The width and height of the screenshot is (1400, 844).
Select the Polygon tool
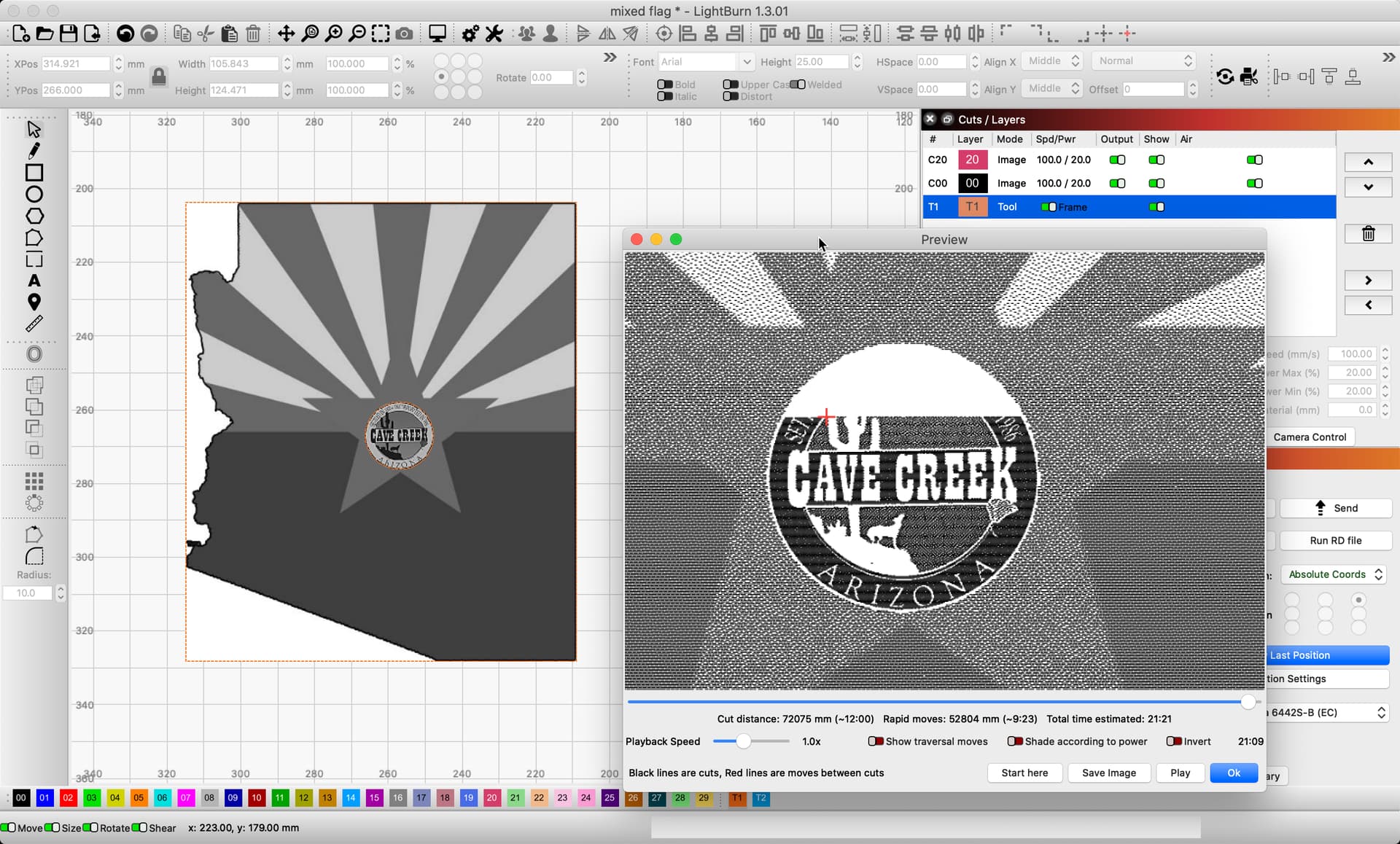(34, 216)
